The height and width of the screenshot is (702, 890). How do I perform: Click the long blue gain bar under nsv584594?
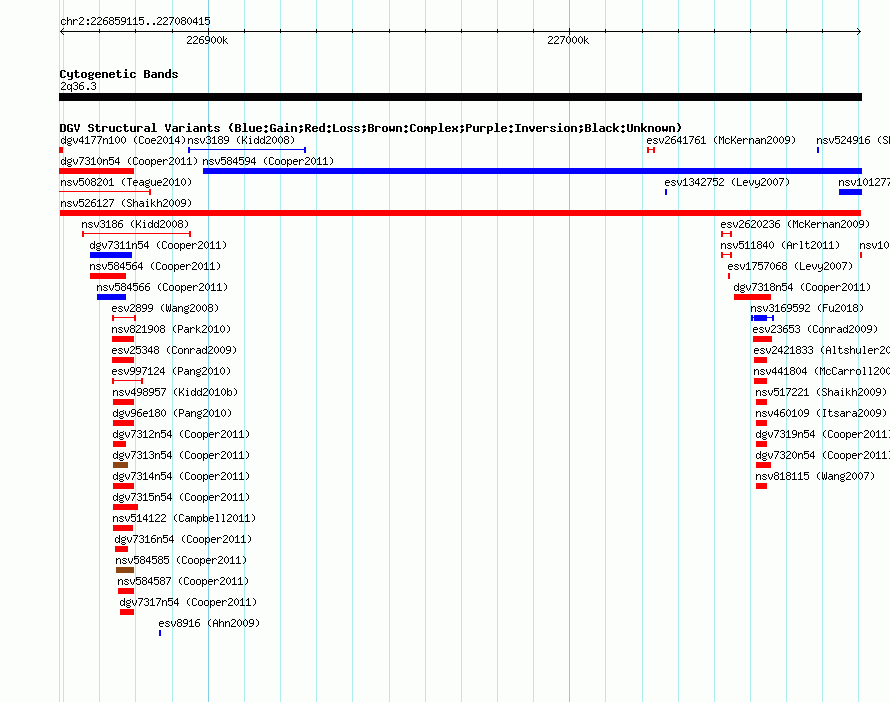pos(532,171)
